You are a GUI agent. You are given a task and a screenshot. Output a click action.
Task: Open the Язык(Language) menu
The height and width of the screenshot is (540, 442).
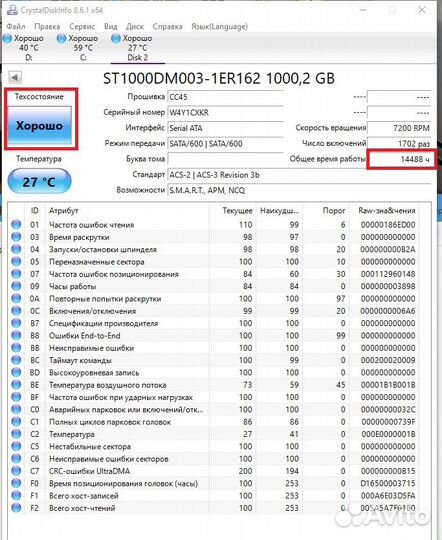(219, 27)
